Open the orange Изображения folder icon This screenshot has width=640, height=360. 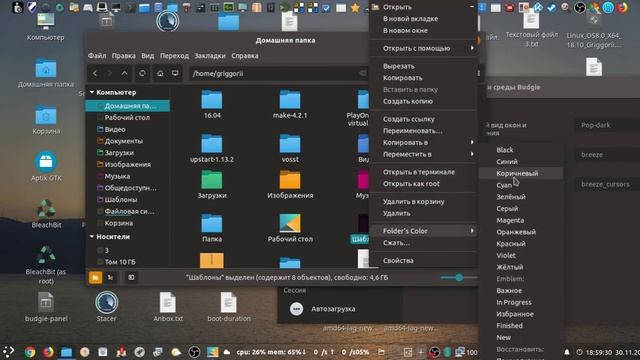tap(290, 180)
